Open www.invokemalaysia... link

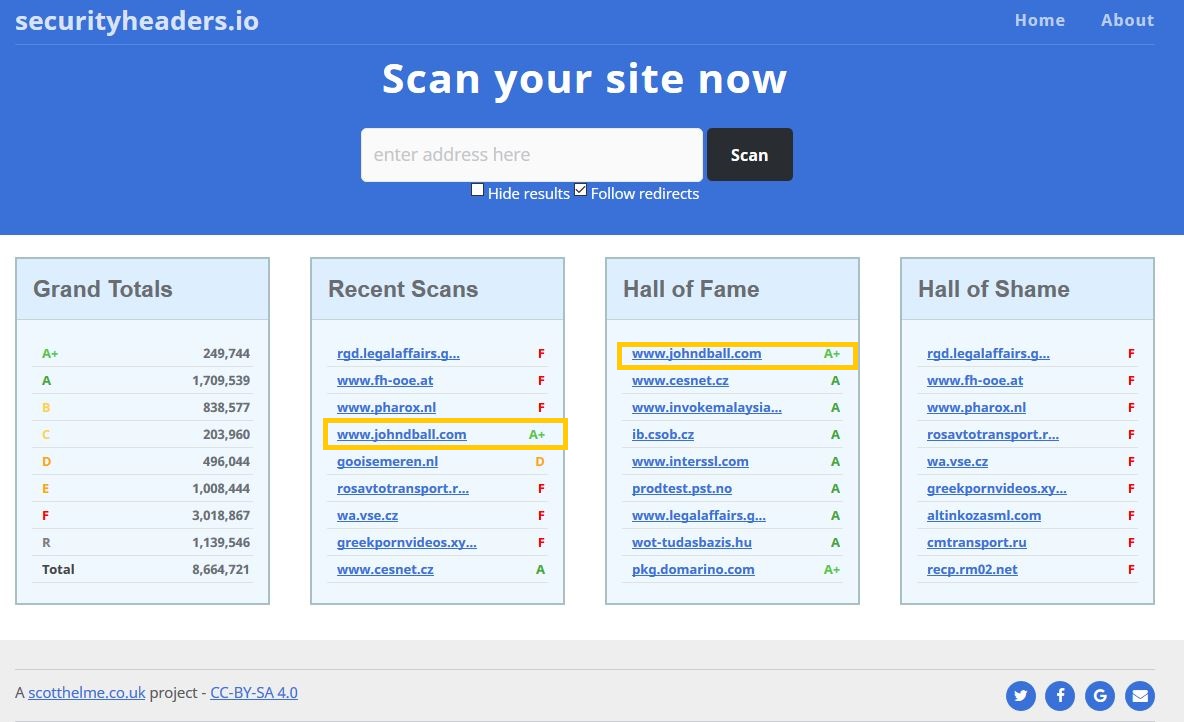tap(707, 408)
